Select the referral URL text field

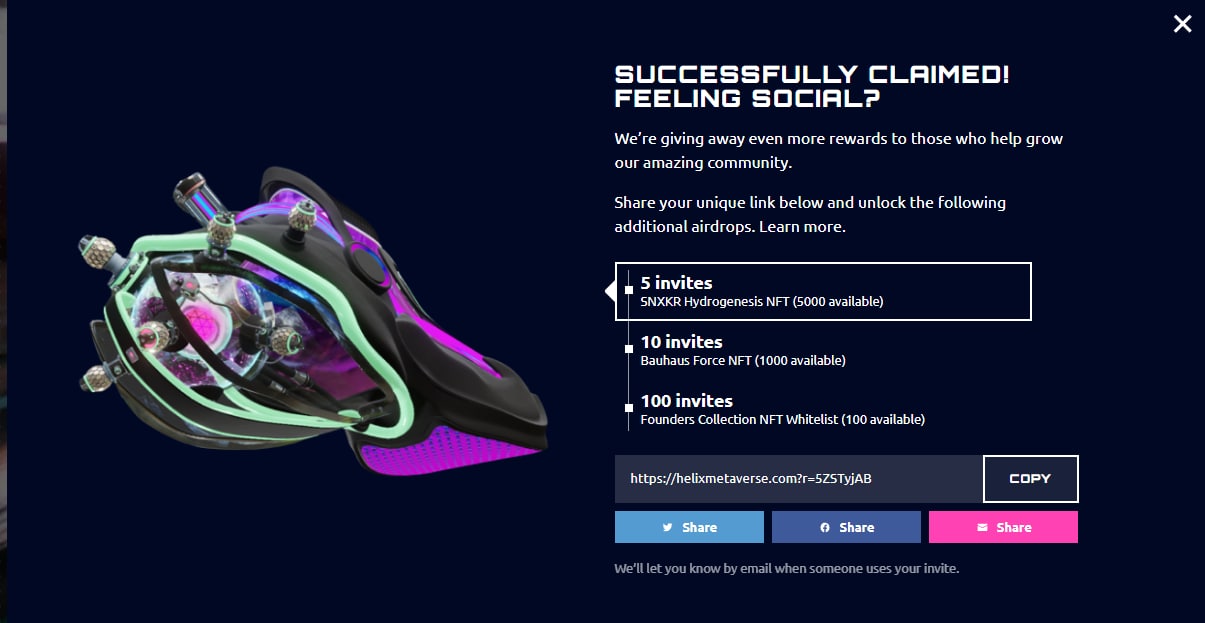click(x=799, y=478)
